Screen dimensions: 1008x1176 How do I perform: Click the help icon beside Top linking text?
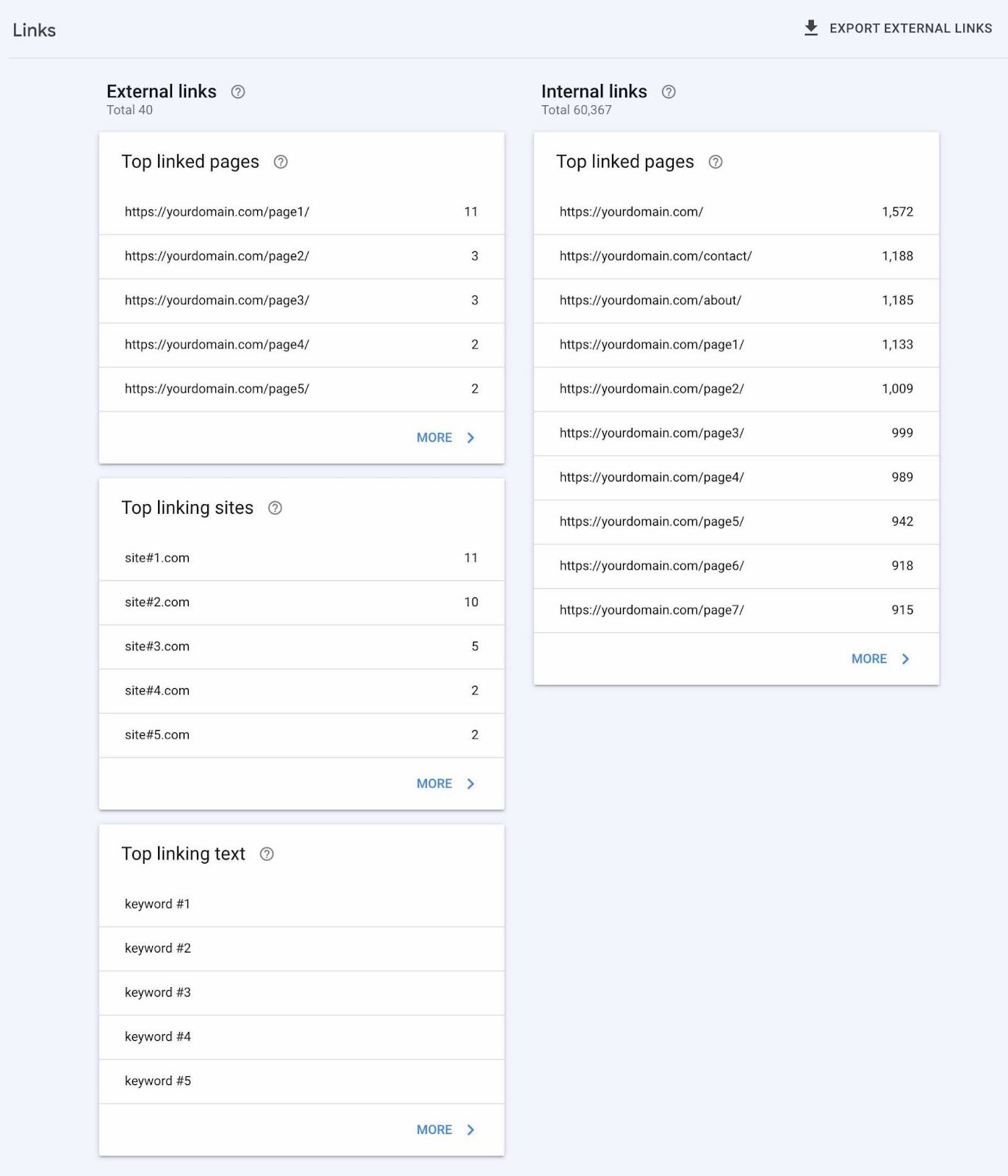(267, 854)
